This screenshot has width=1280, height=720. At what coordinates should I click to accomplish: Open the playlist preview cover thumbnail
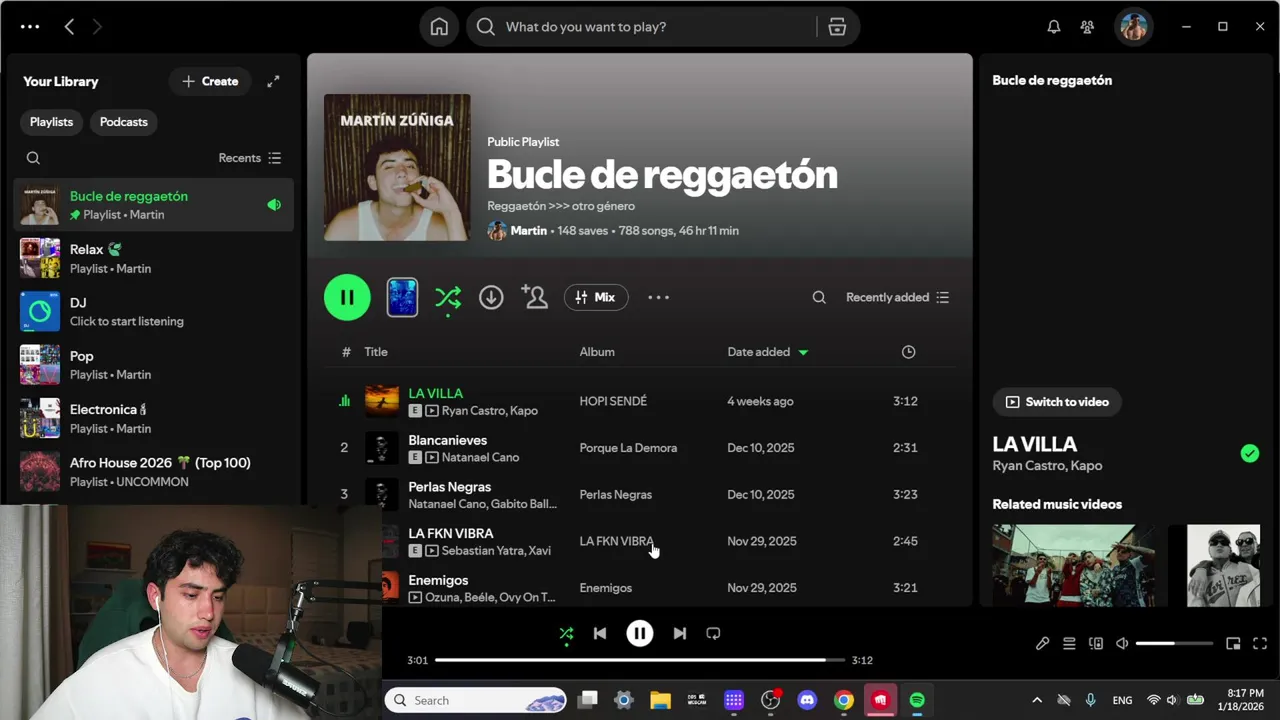tap(402, 297)
